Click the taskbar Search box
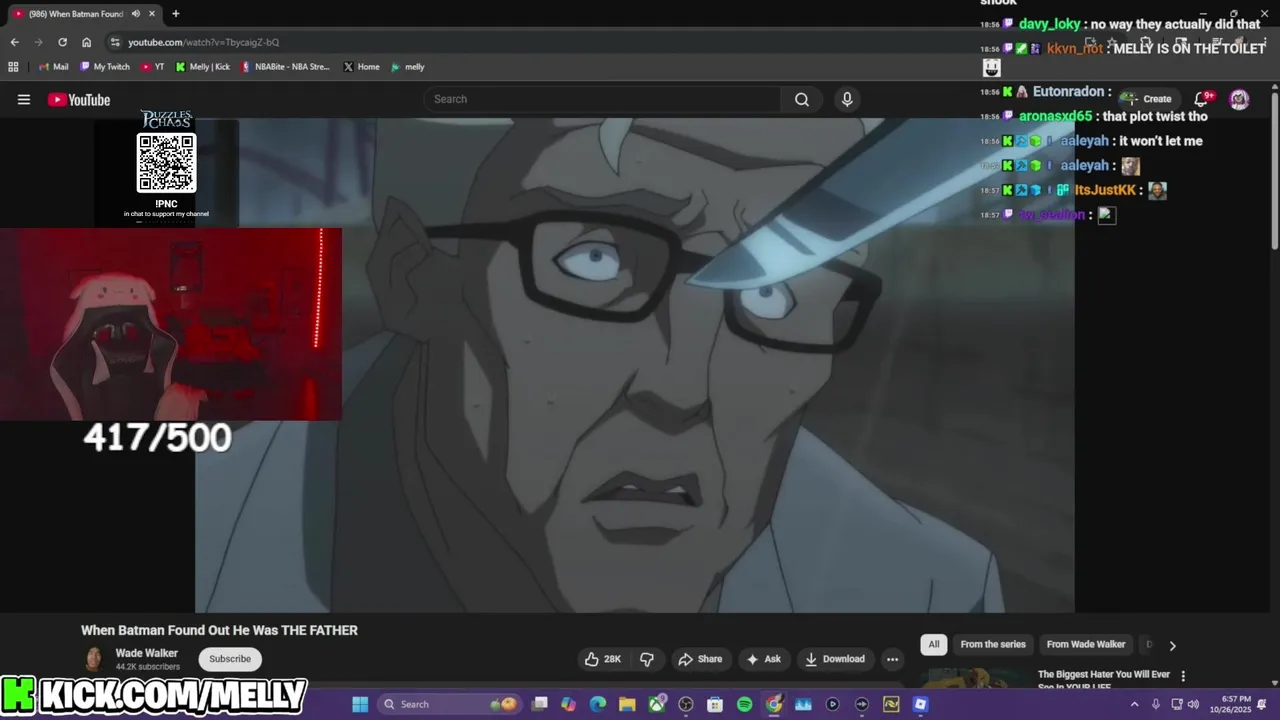Viewport: 1280px width, 720px height. pyautogui.click(x=450, y=705)
